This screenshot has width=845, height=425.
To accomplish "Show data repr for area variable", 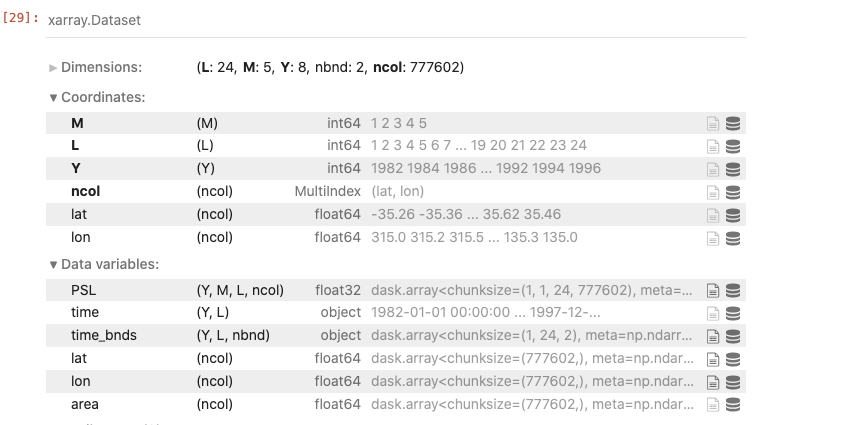I will point(732,405).
